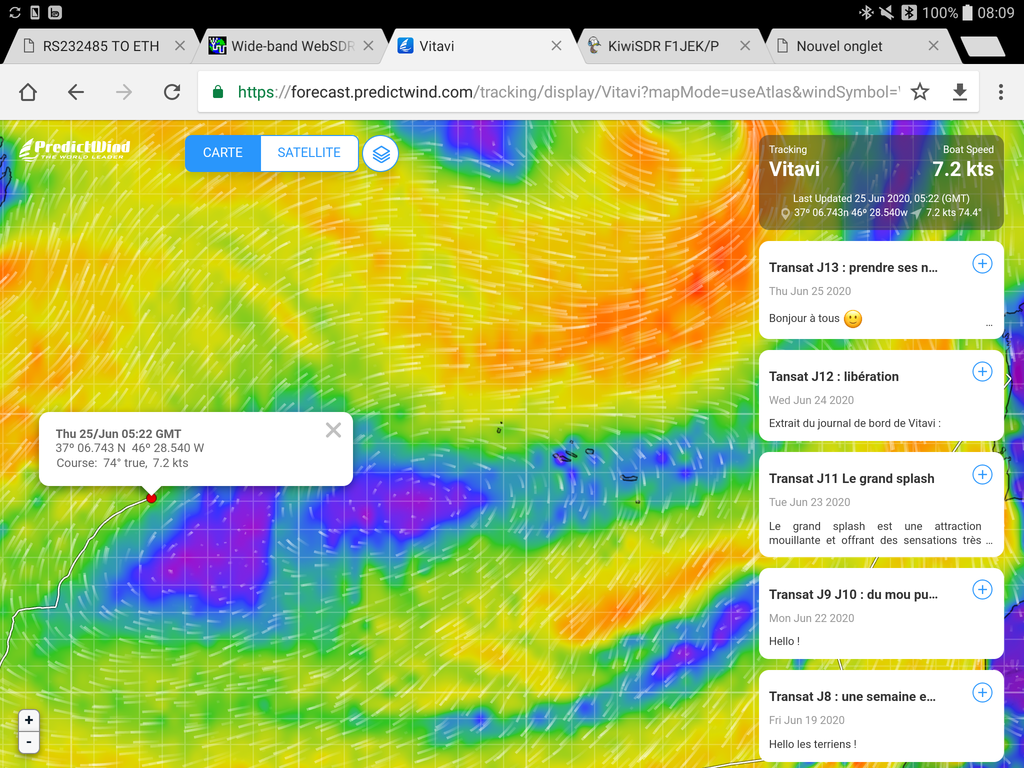Screen dimensions: 1024x768
Task: Click Extrait du journal de bord excerpt
Action: pos(854,423)
